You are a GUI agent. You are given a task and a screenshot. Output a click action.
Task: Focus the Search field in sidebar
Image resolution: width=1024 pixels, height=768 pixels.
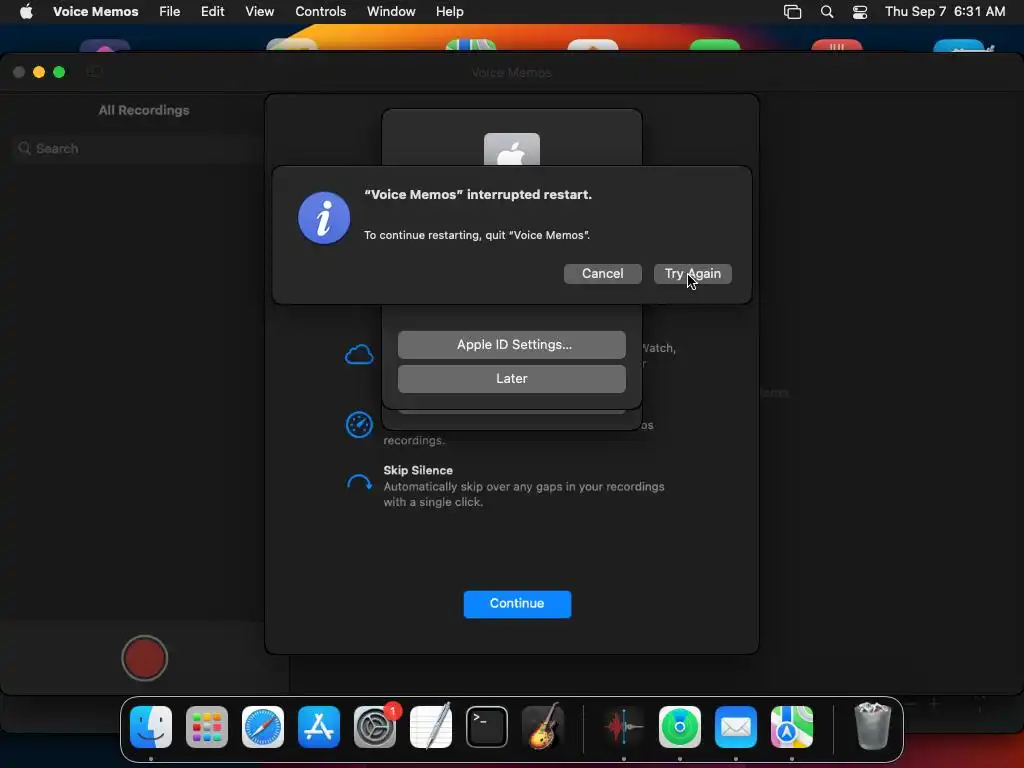coord(137,149)
